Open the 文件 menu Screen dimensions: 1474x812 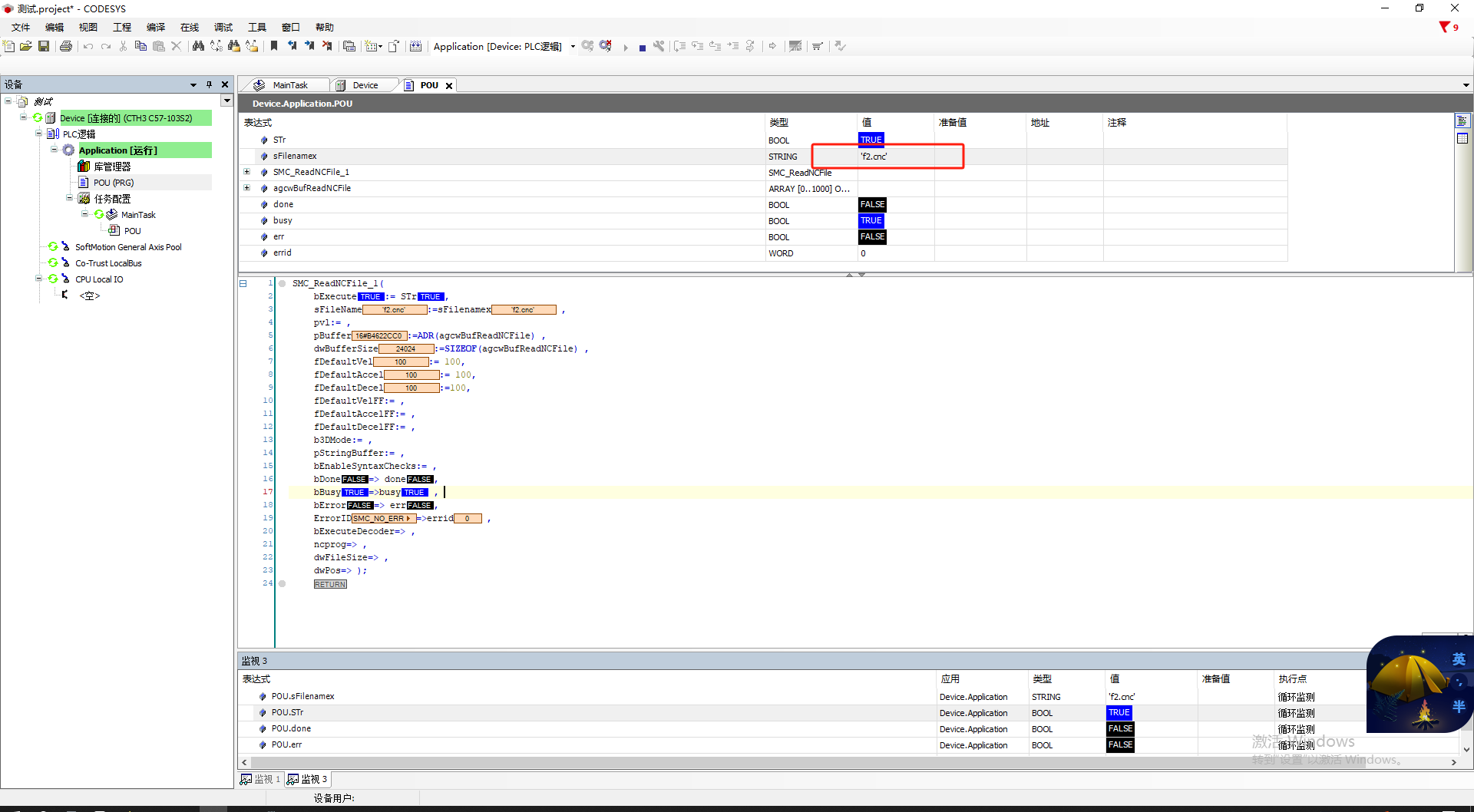(x=21, y=27)
